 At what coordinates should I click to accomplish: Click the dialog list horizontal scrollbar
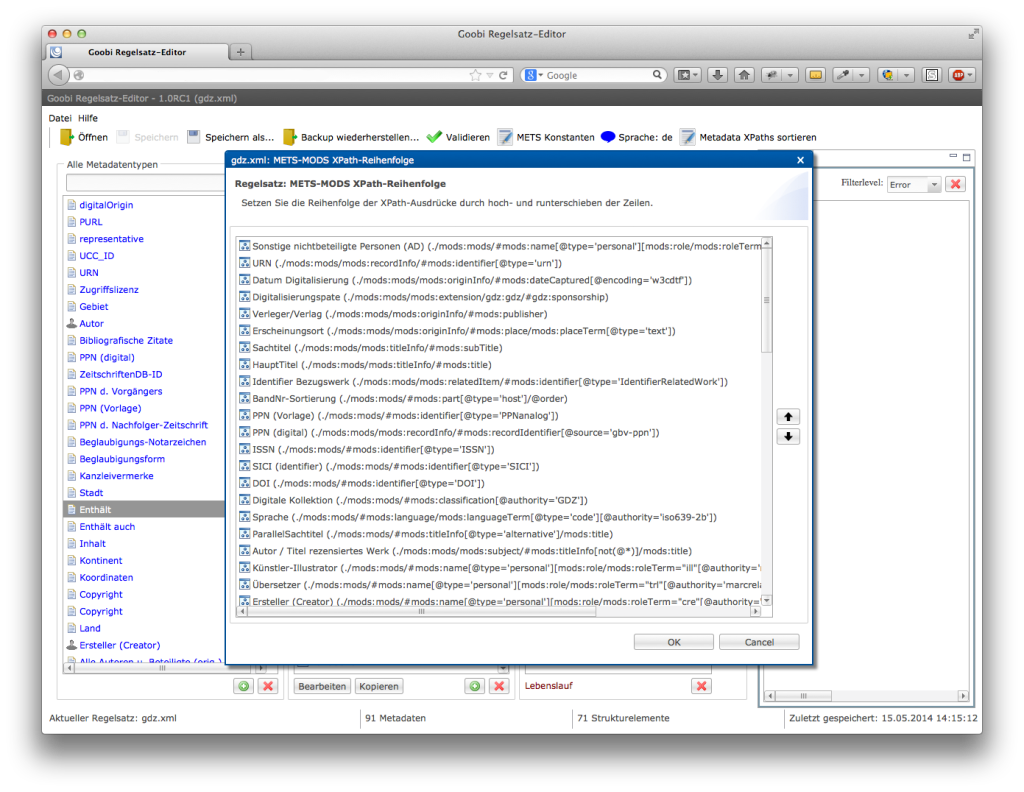pyautogui.click(x=421, y=612)
